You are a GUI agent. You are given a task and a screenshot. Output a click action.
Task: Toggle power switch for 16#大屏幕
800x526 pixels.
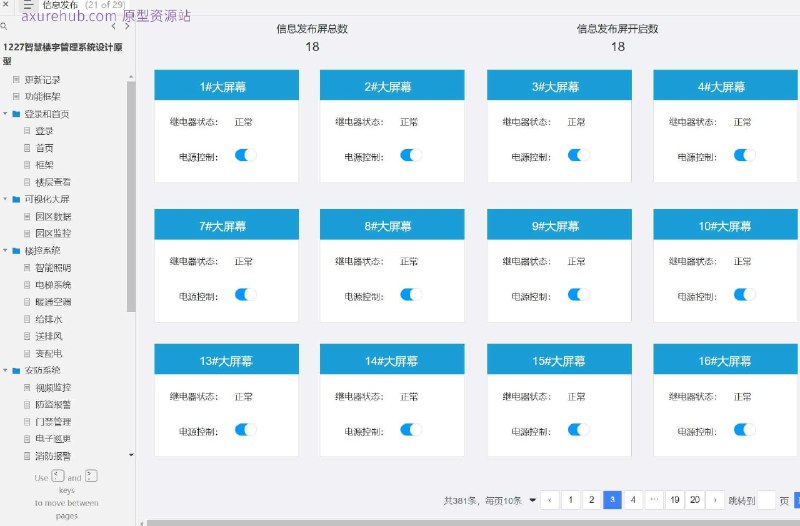(x=744, y=430)
